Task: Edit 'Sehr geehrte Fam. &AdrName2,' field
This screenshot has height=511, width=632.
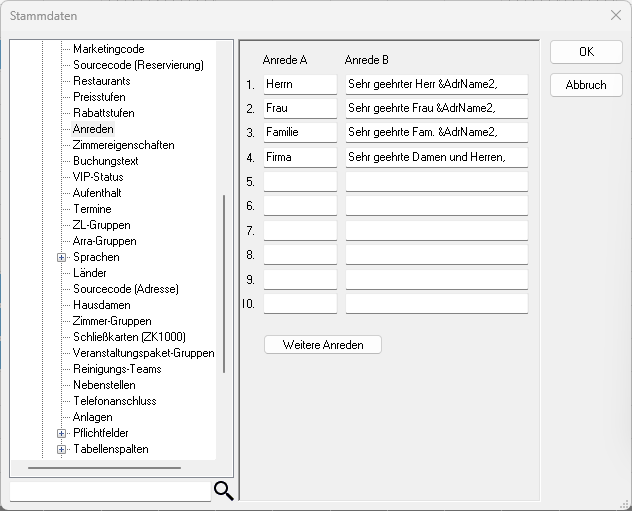Action: 437,133
